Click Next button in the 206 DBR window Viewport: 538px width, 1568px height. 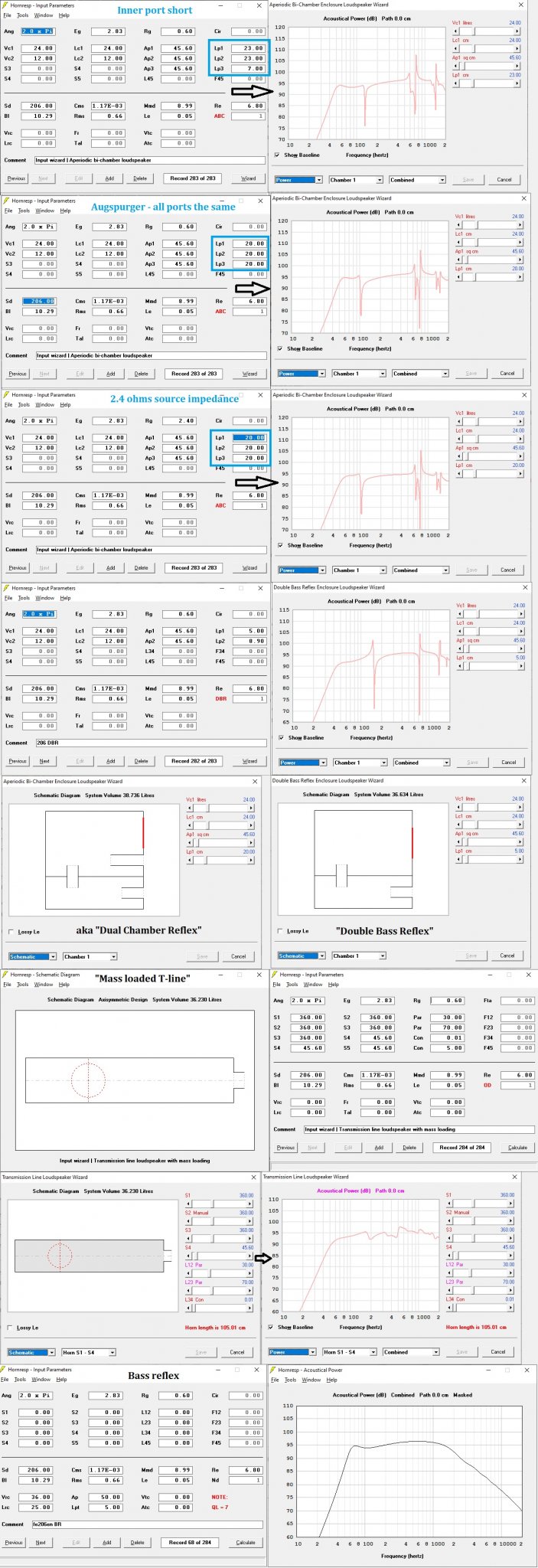(44, 761)
